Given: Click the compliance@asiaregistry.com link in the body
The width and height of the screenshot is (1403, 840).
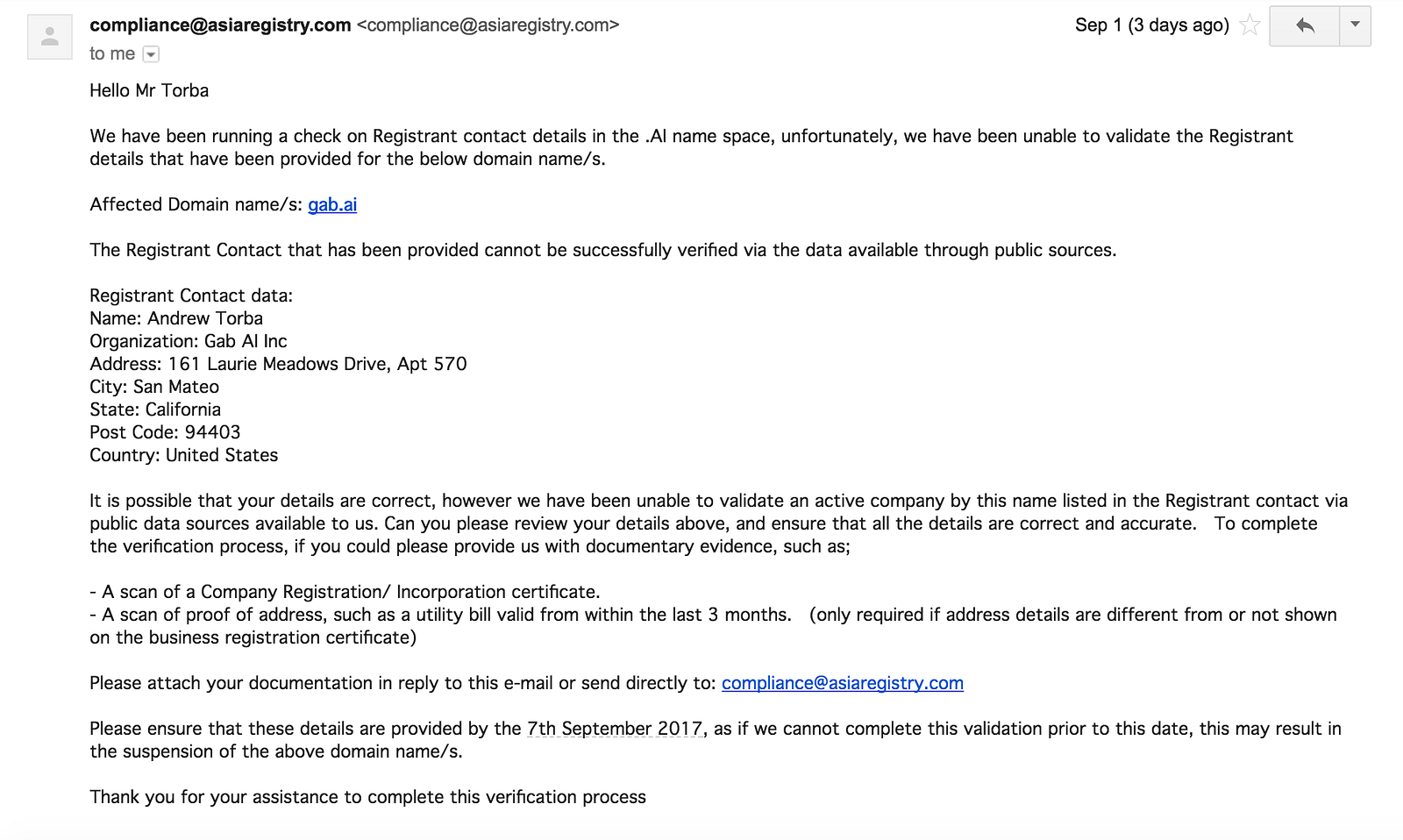Looking at the screenshot, I should [x=843, y=683].
